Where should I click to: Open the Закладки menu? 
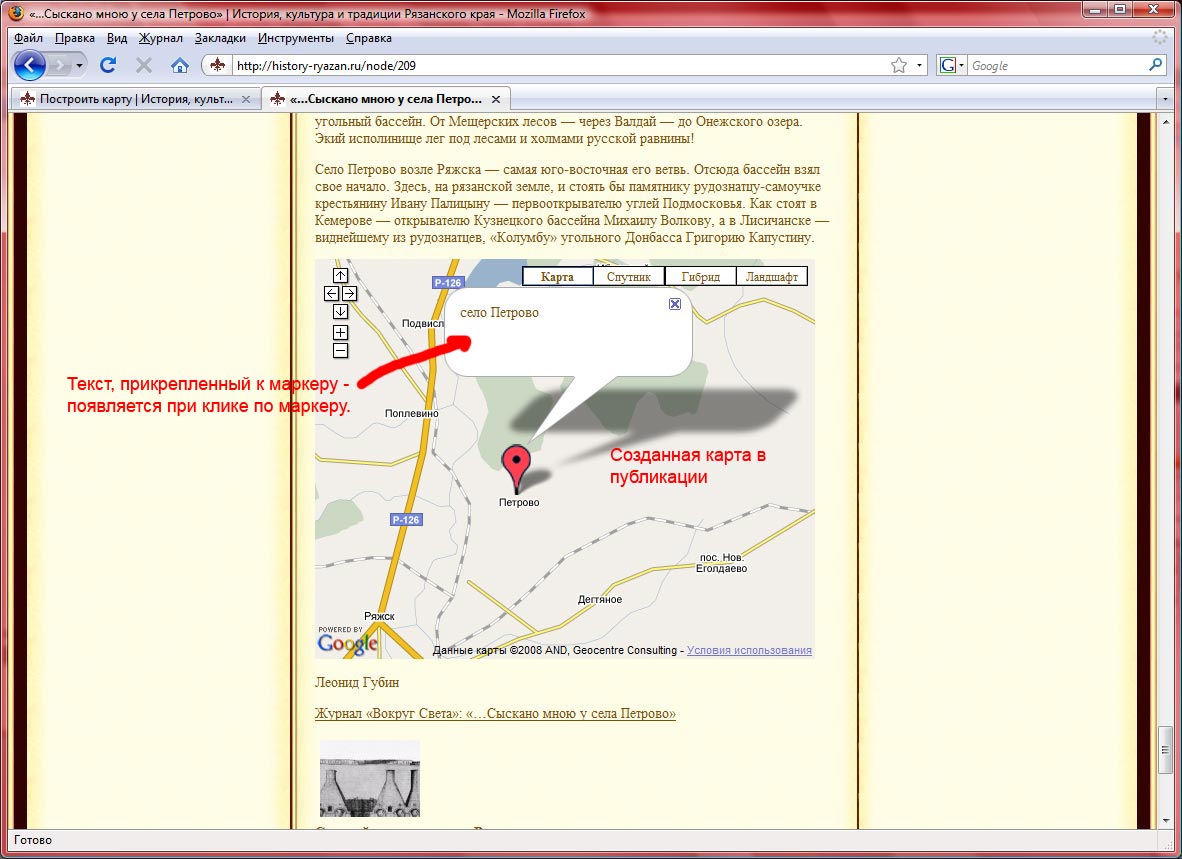click(x=220, y=38)
